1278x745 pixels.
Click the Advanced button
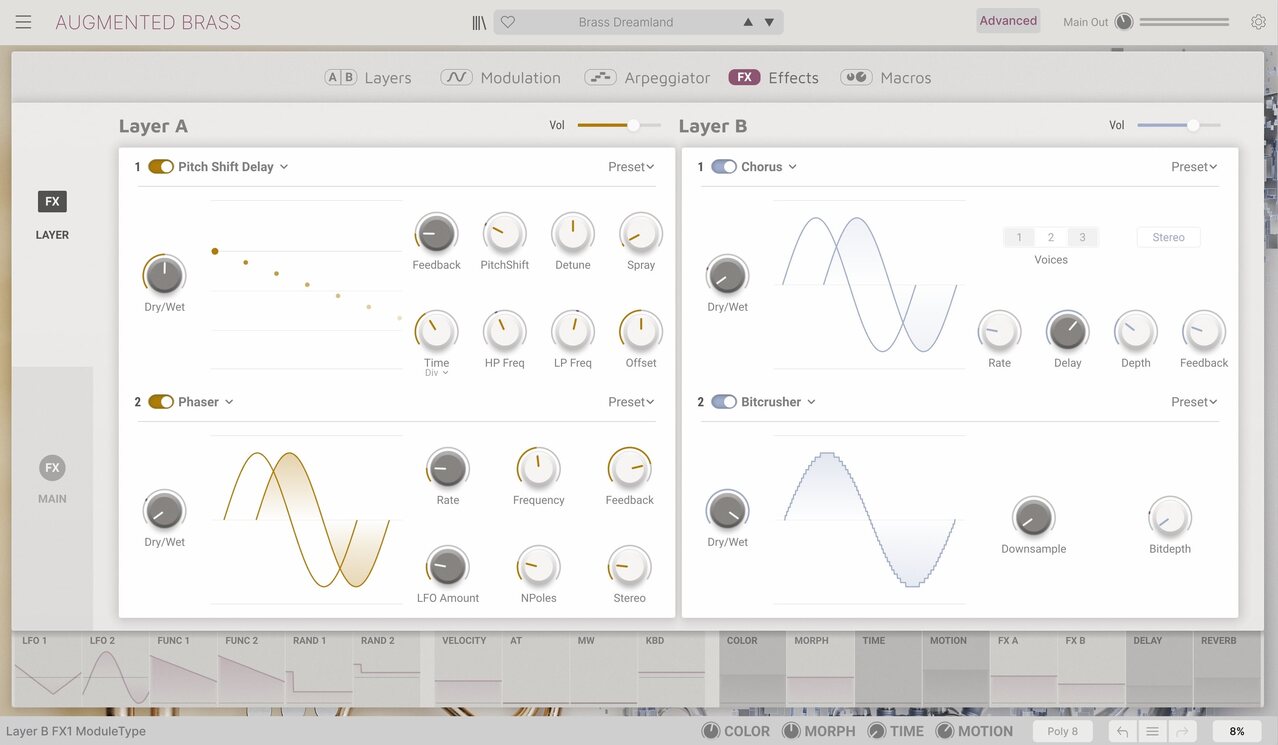(x=1007, y=20)
